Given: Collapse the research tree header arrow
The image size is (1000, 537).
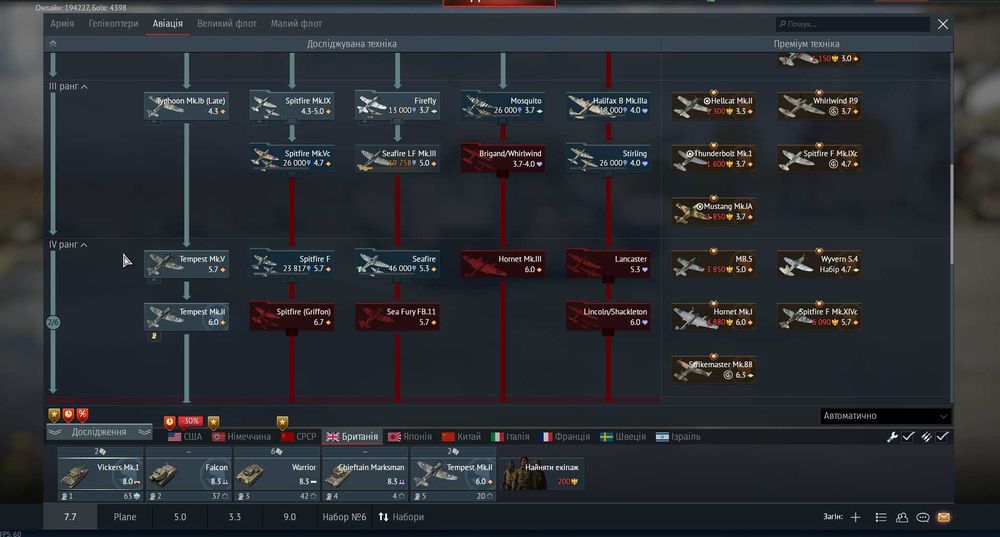Looking at the screenshot, I should click(x=53, y=43).
